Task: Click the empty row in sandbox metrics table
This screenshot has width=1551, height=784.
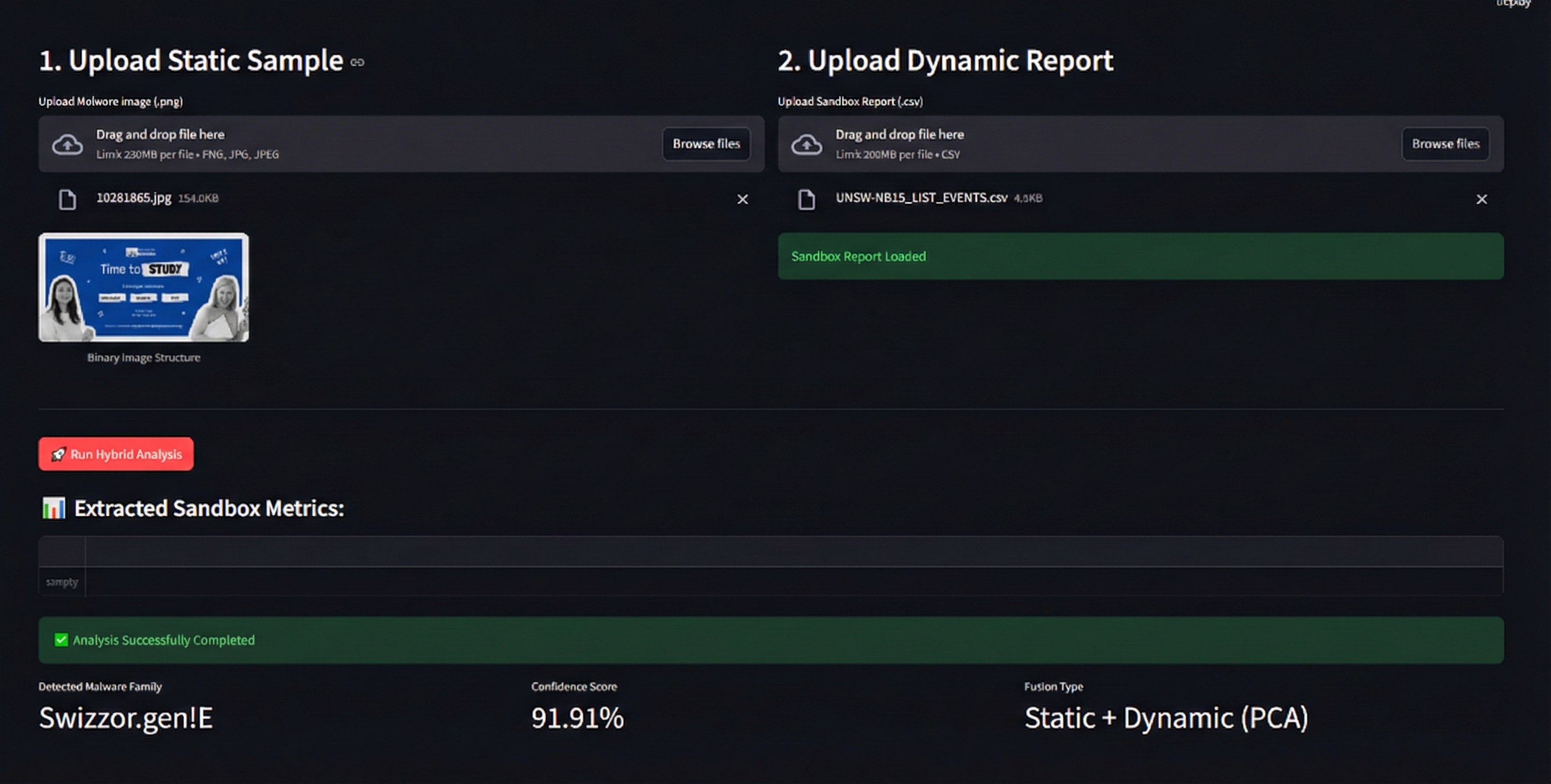Action: [x=771, y=582]
